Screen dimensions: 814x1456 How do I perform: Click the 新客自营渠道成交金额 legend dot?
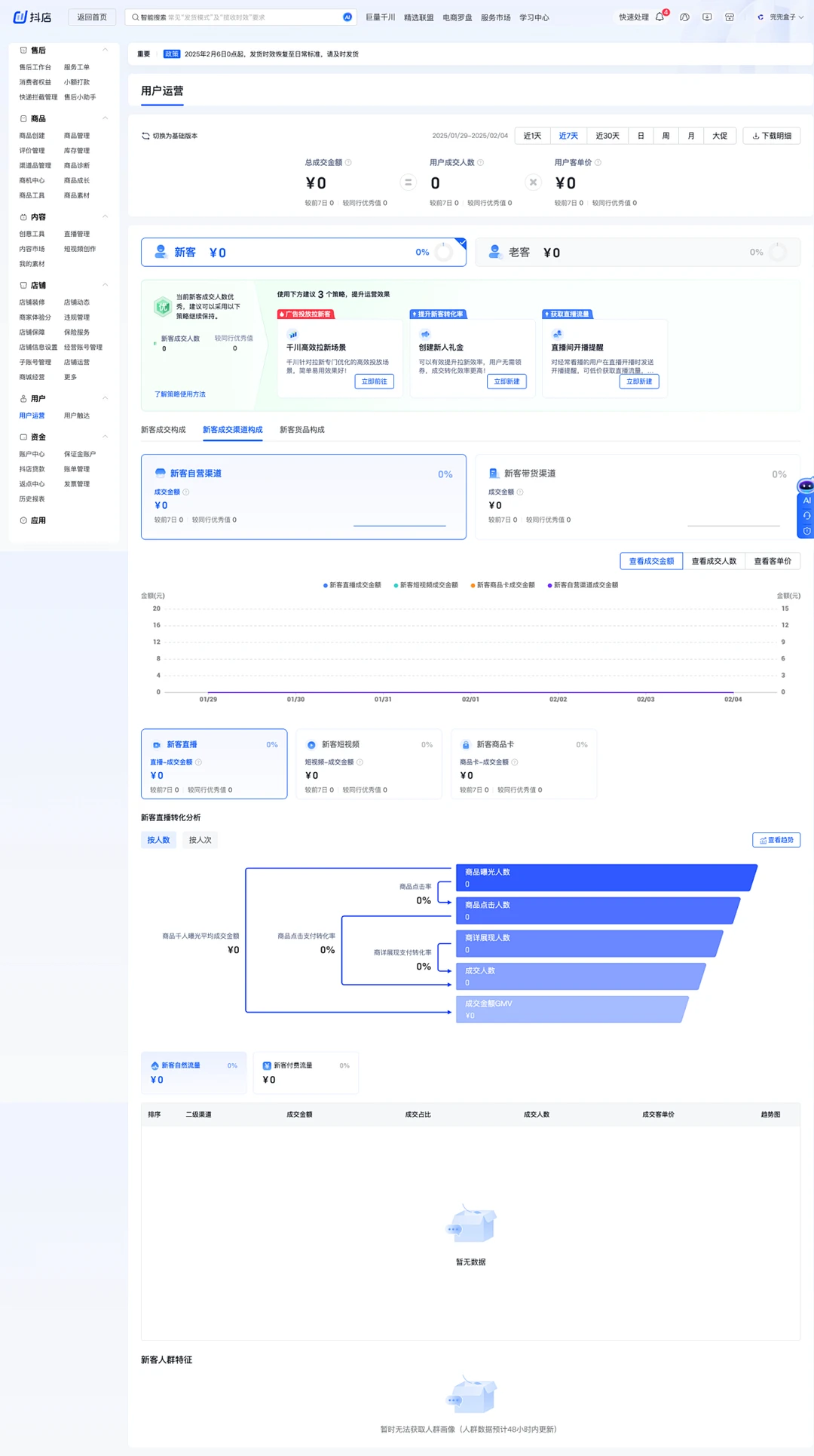click(x=549, y=585)
